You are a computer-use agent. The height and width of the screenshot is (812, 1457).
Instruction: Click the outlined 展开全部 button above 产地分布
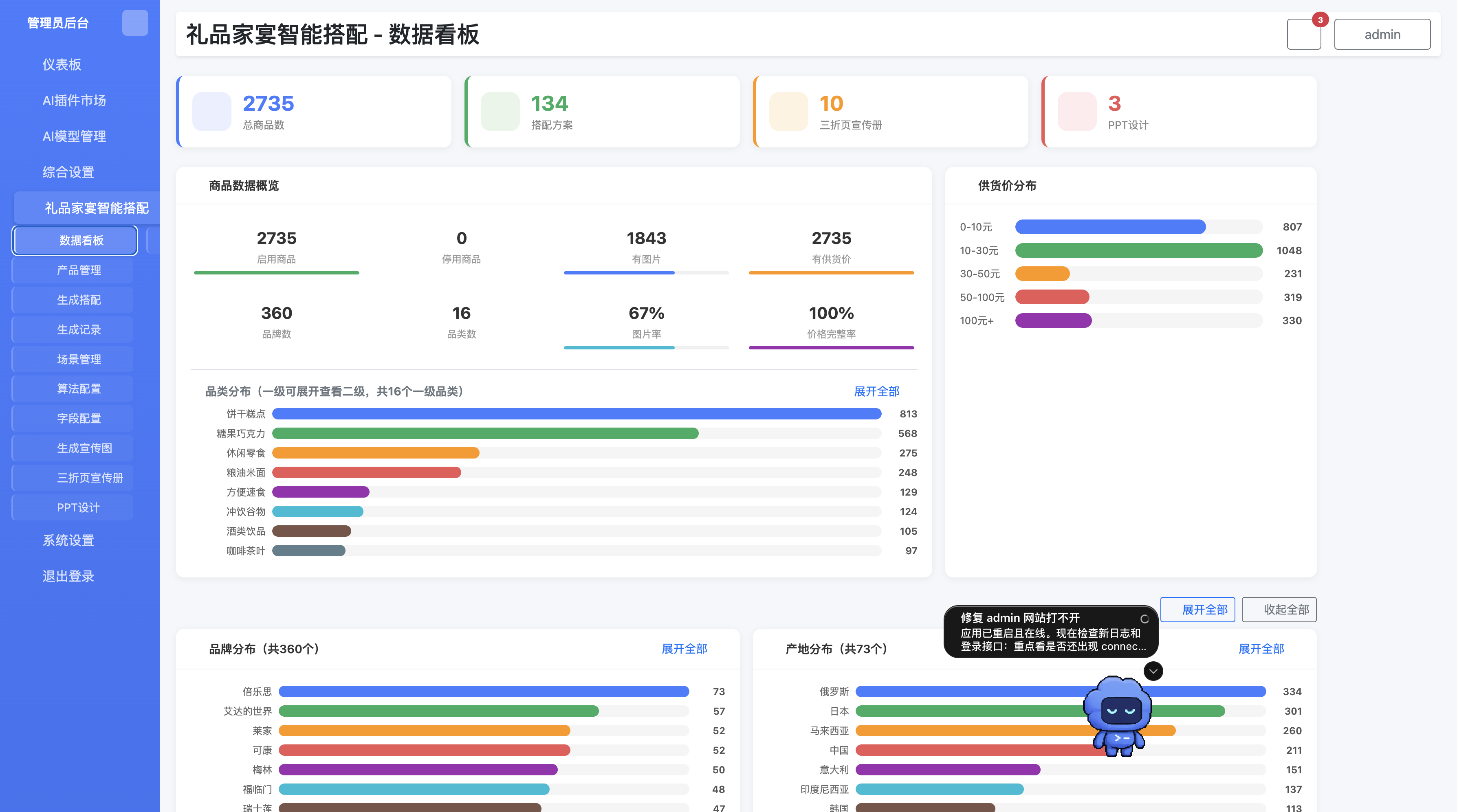[x=1198, y=610]
